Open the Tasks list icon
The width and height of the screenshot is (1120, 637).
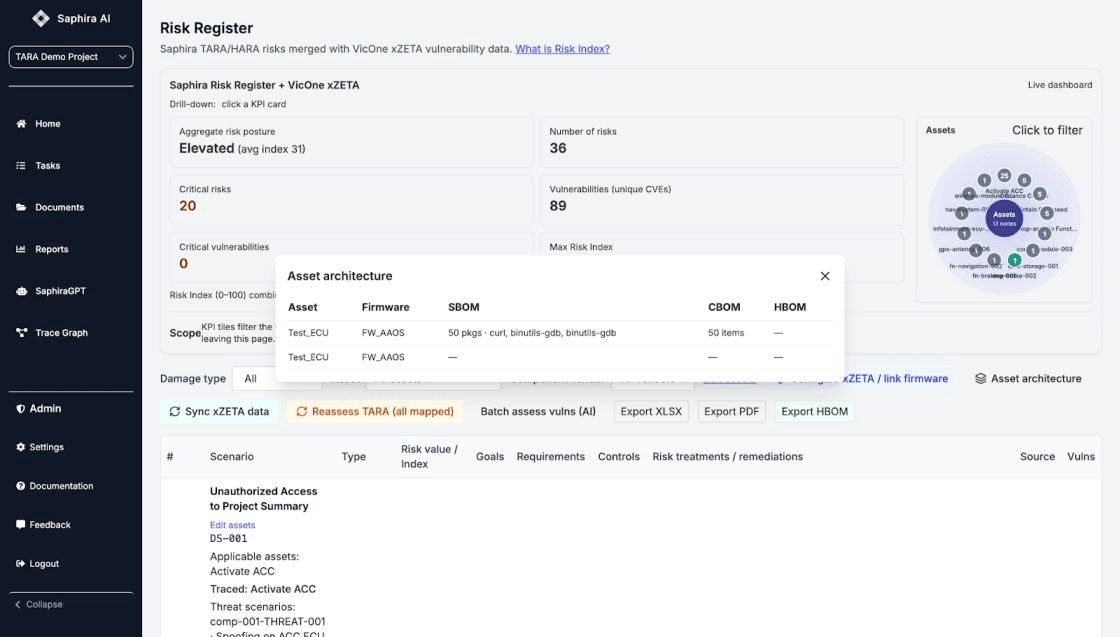(x=21, y=166)
